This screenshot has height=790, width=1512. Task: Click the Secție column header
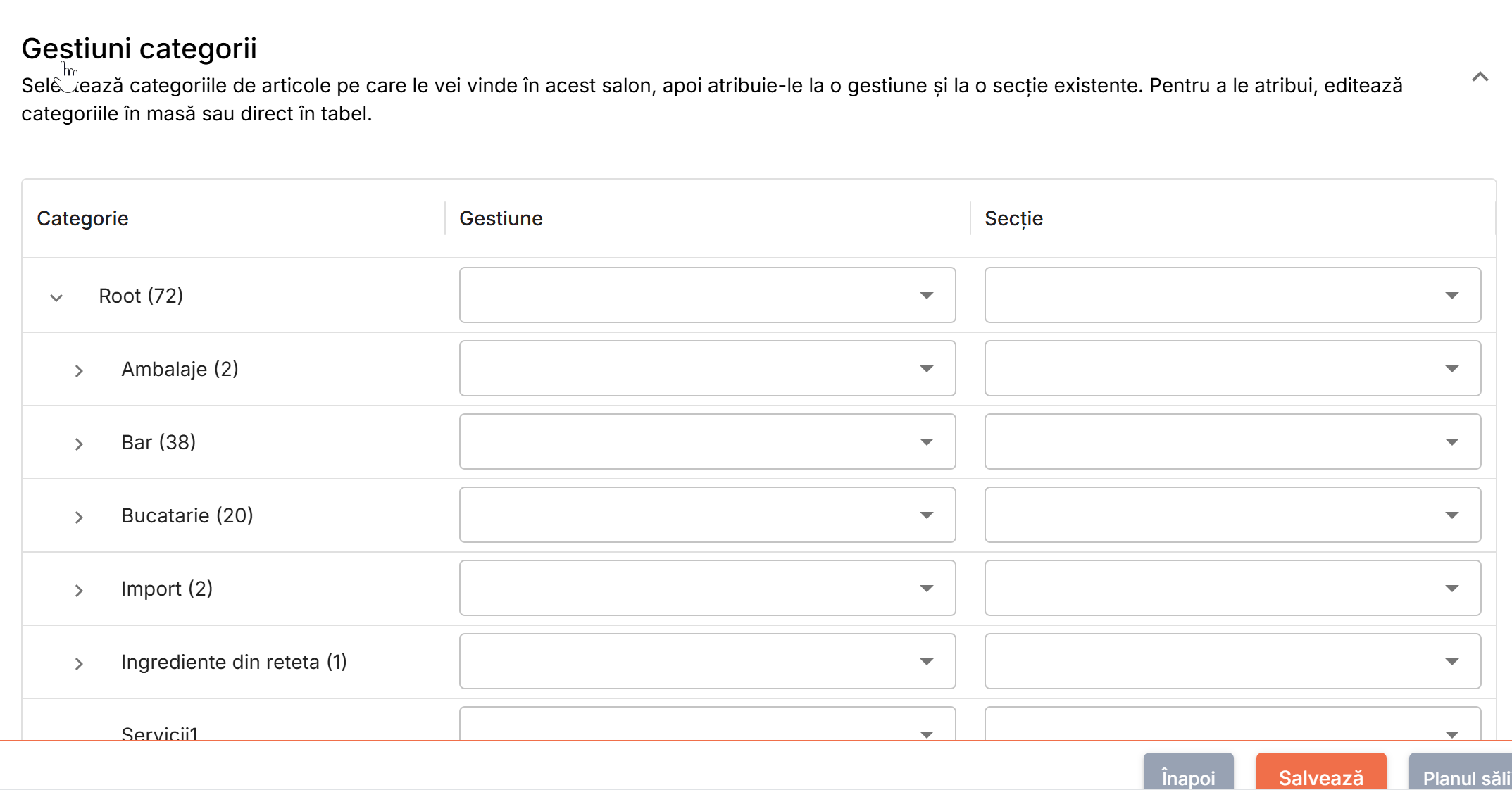tap(1013, 218)
